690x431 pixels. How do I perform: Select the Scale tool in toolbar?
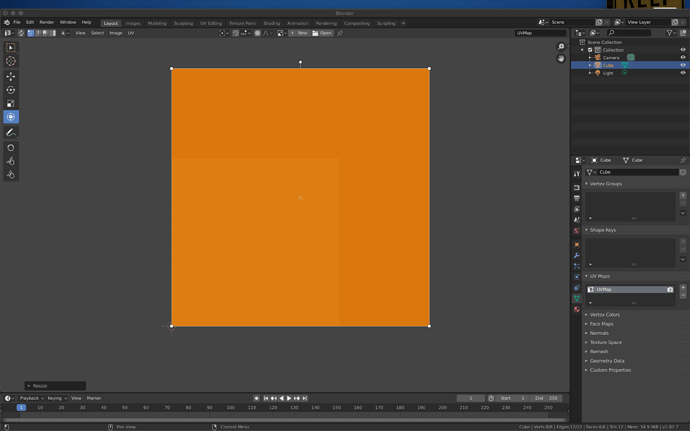(11, 103)
